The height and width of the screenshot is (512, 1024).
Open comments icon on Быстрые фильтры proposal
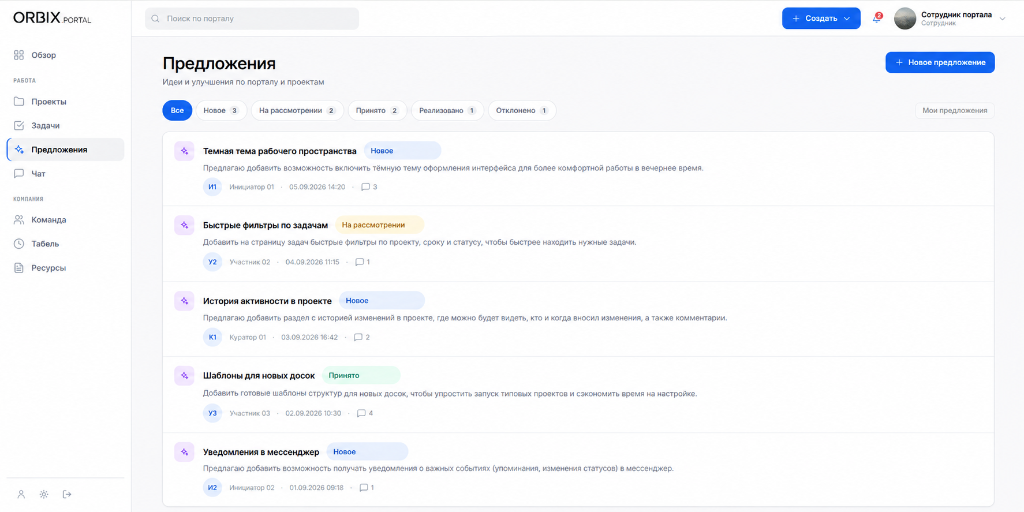point(359,262)
